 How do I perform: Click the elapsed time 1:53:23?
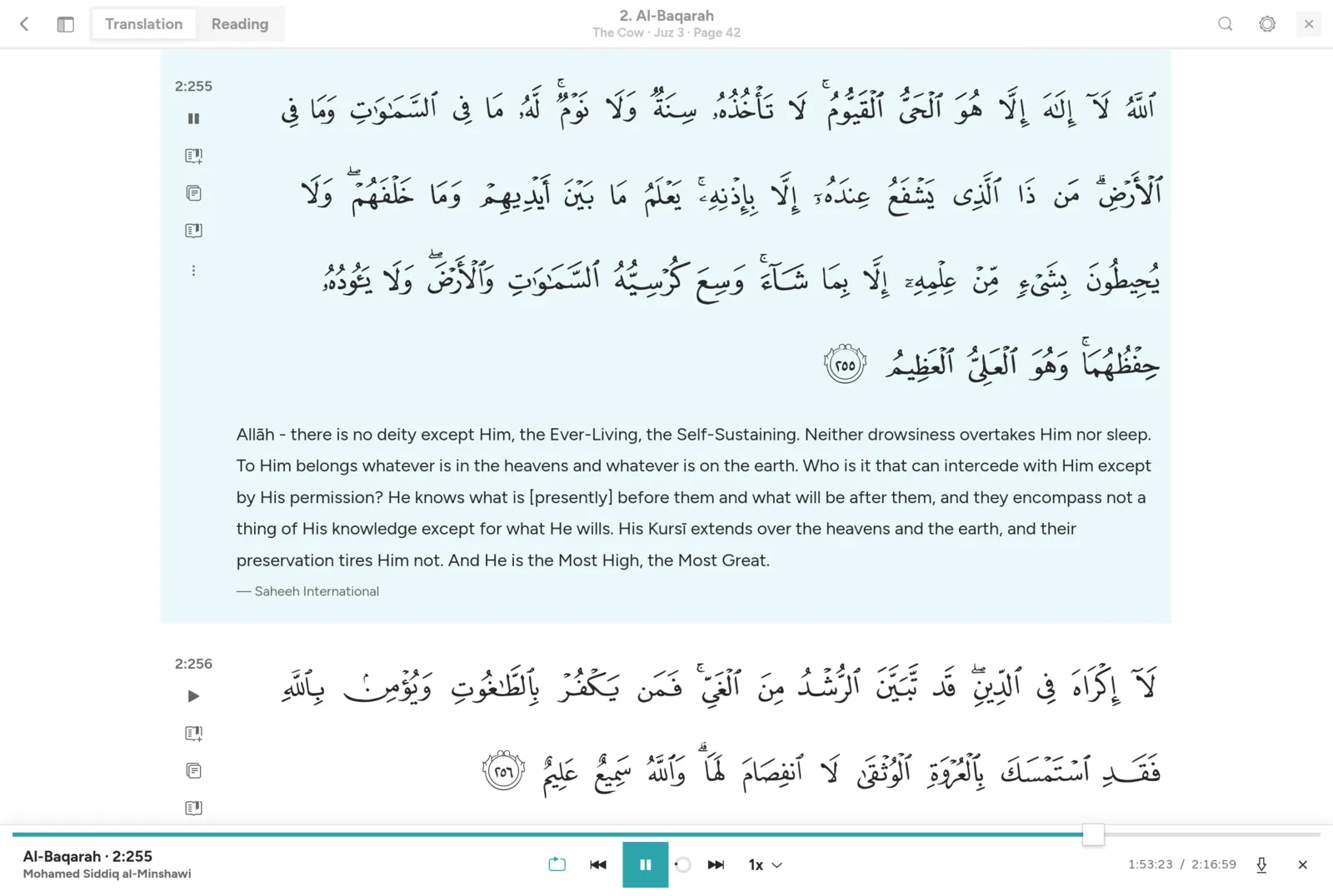point(1151,864)
